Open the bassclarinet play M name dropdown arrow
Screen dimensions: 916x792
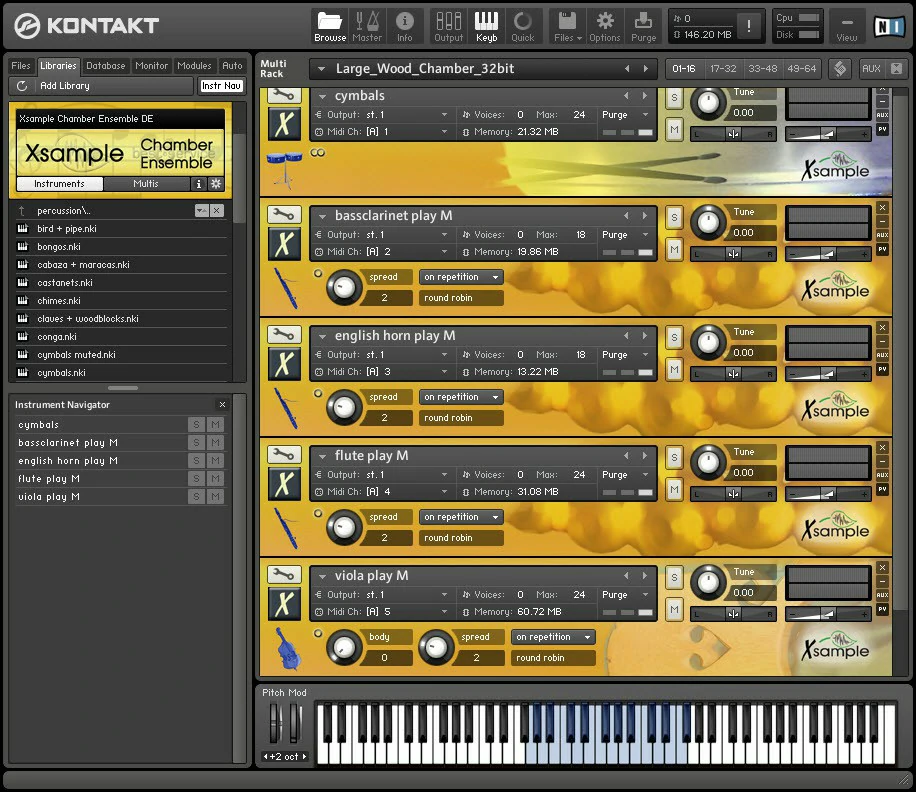[322, 217]
